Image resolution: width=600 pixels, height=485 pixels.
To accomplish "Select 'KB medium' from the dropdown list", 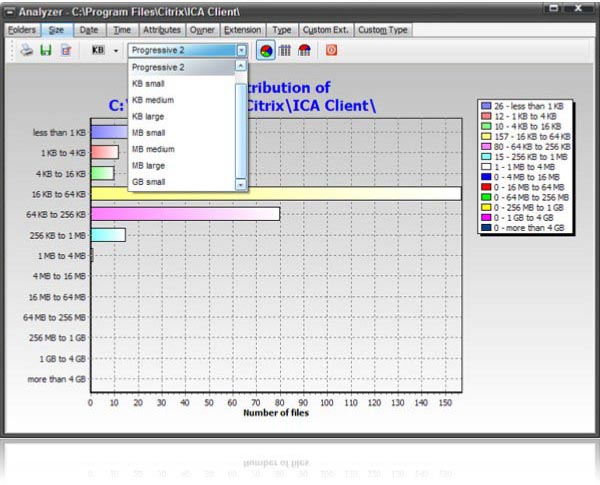I will tap(153, 100).
